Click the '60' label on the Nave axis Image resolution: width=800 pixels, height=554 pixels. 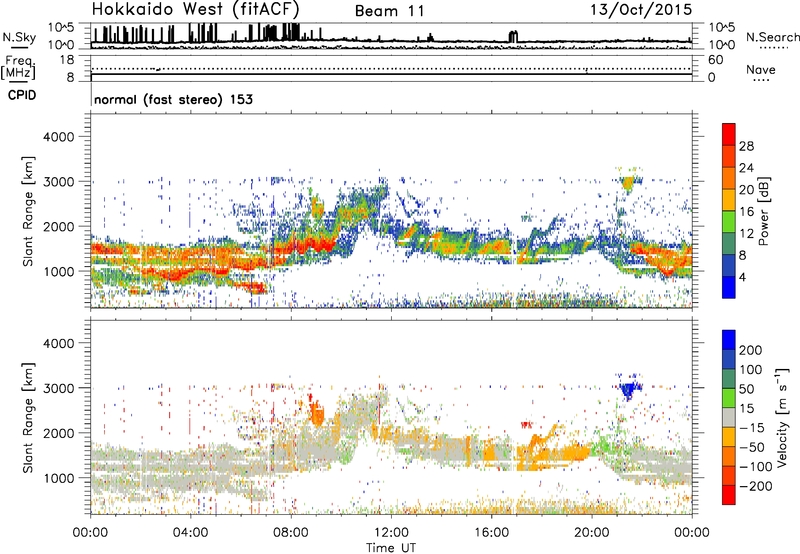pyautogui.click(x=715, y=60)
